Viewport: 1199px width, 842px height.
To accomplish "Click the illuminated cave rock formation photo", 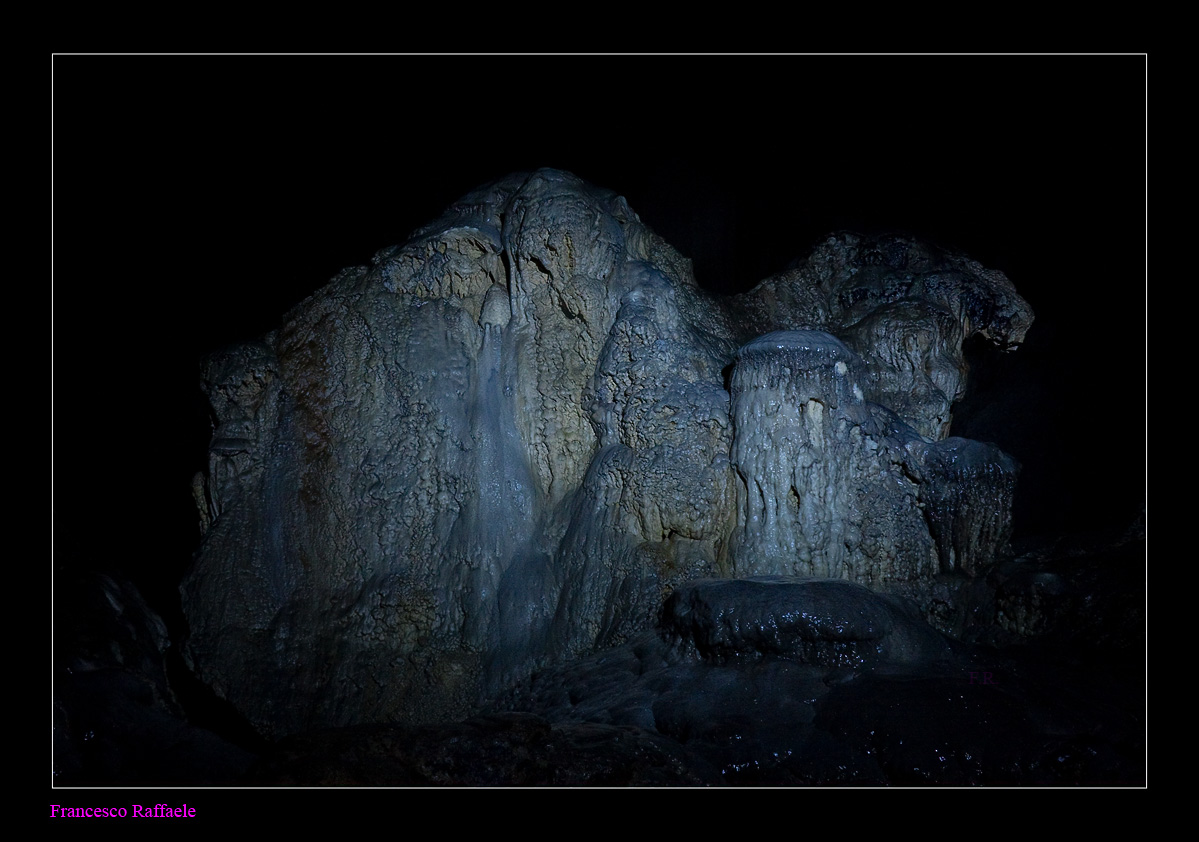I will (600, 421).
